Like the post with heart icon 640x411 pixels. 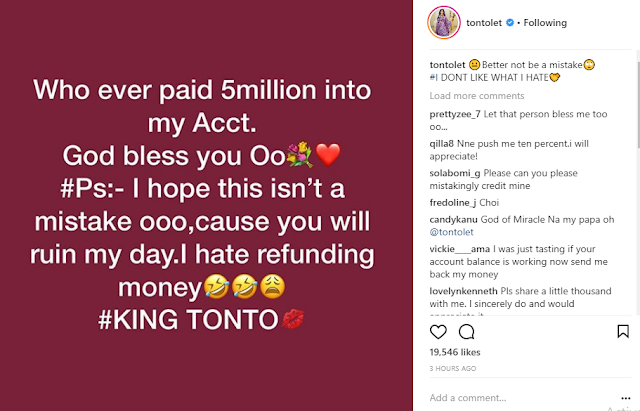(x=438, y=332)
